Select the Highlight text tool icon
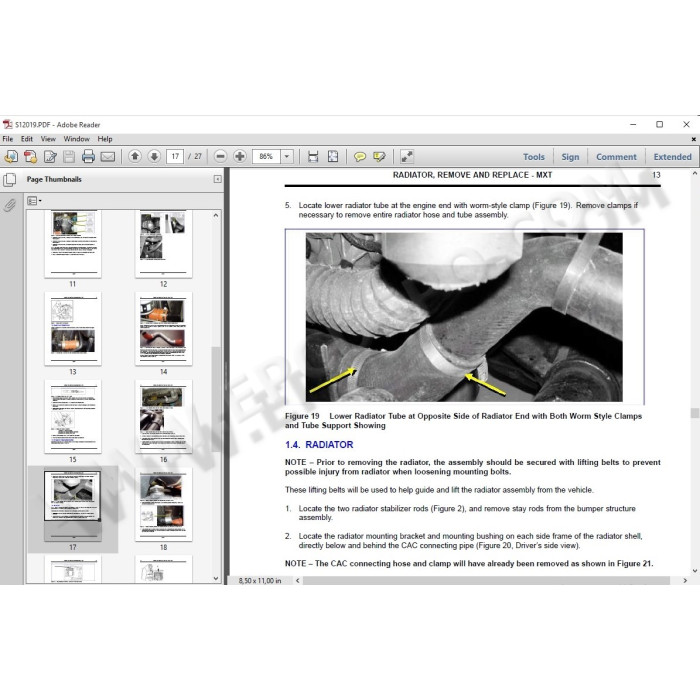The height and width of the screenshot is (700, 700). coord(379,157)
